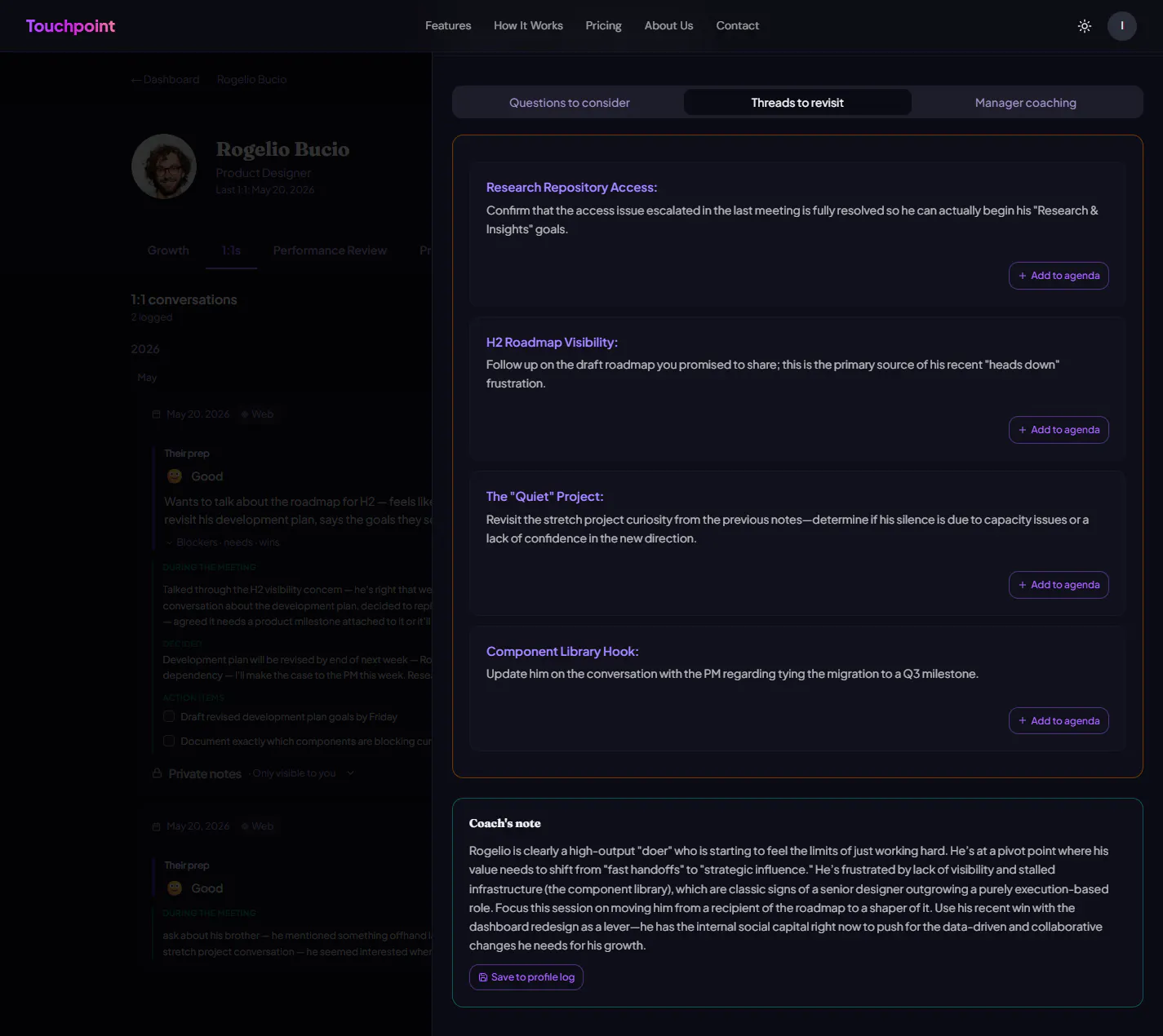Click the 1:1 conversations heading
The image size is (1163, 1036).
[184, 299]
